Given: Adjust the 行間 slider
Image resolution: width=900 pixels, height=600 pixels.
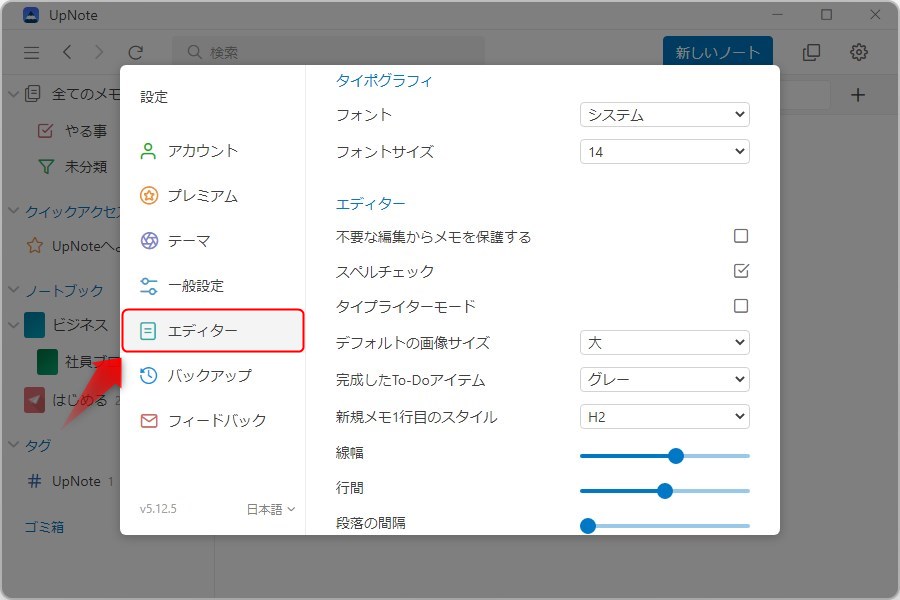Looking at the screenshot, I should (x=665, y=491).
